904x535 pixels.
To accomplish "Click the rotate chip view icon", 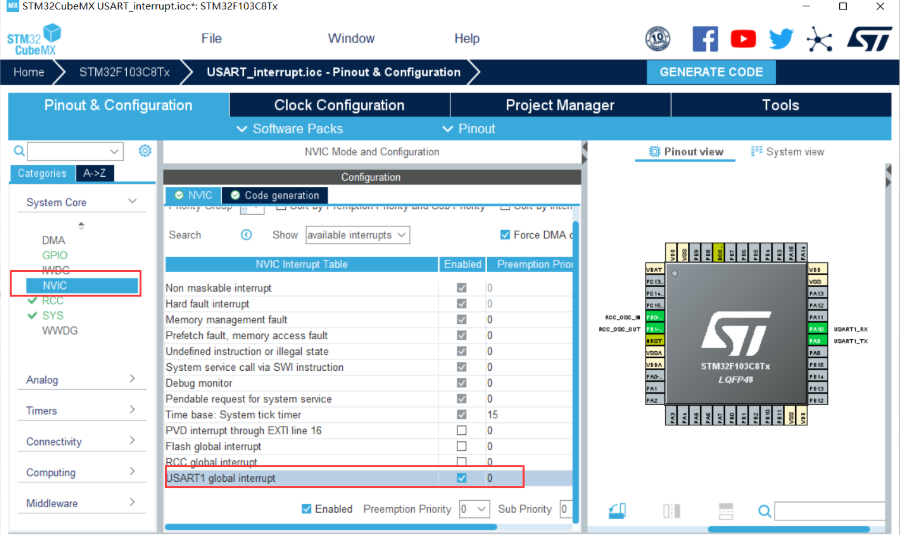I will (617, 511).
